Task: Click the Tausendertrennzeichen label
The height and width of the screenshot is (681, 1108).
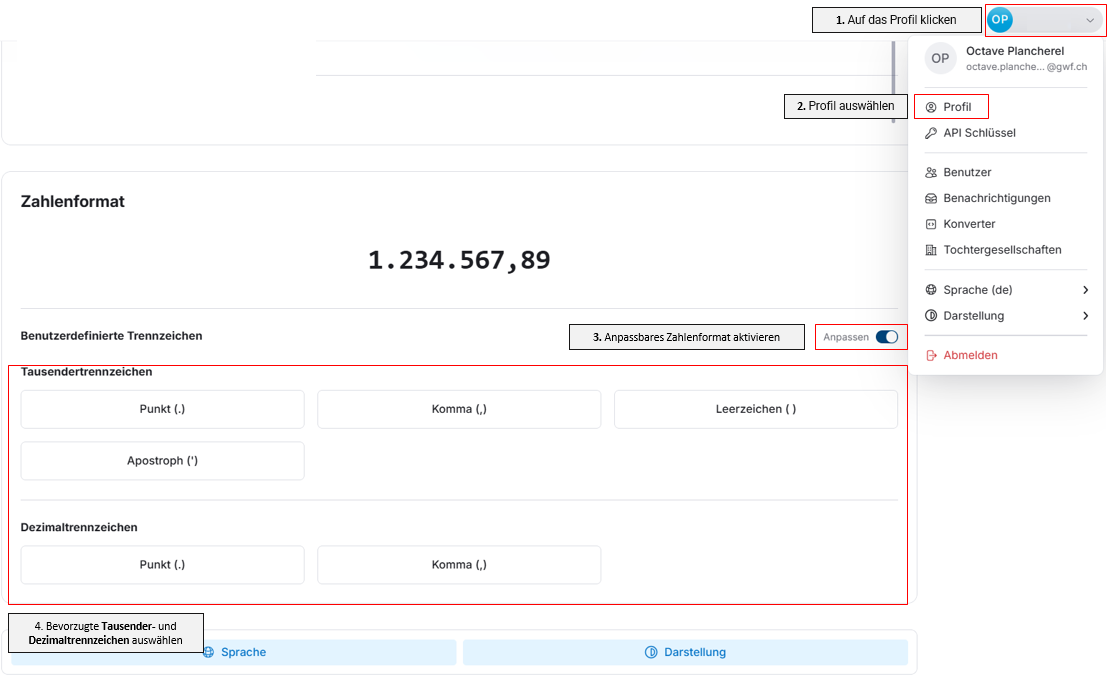Action: (x=86, y=372)
